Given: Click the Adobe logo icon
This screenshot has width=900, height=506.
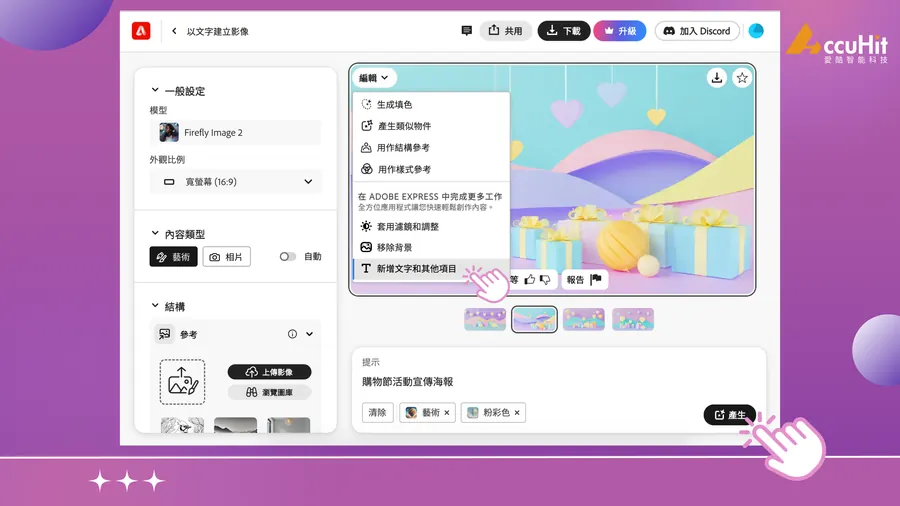Looking at the screenshot, I should point(141,31).
